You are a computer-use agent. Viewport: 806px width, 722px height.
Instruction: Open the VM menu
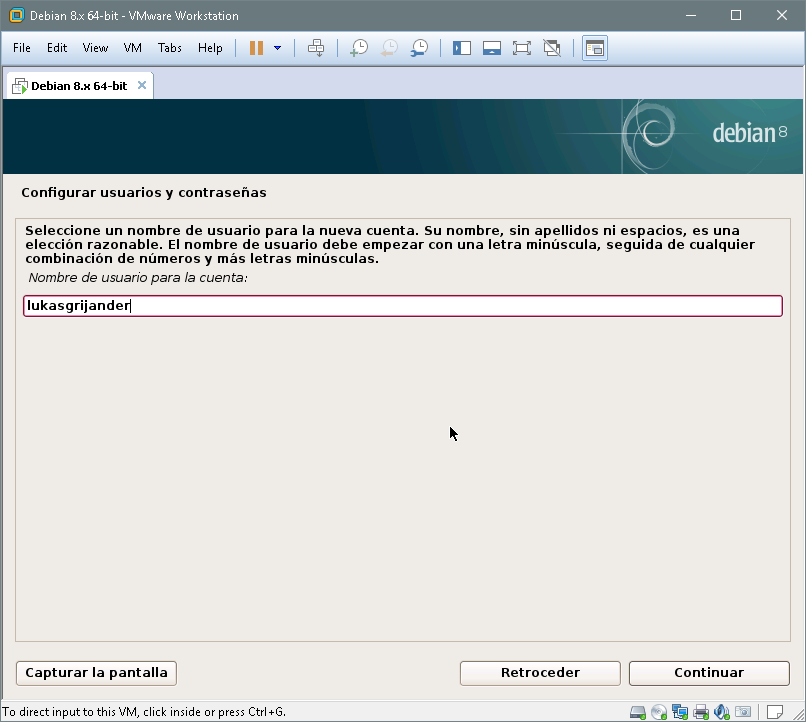[133, 48]
